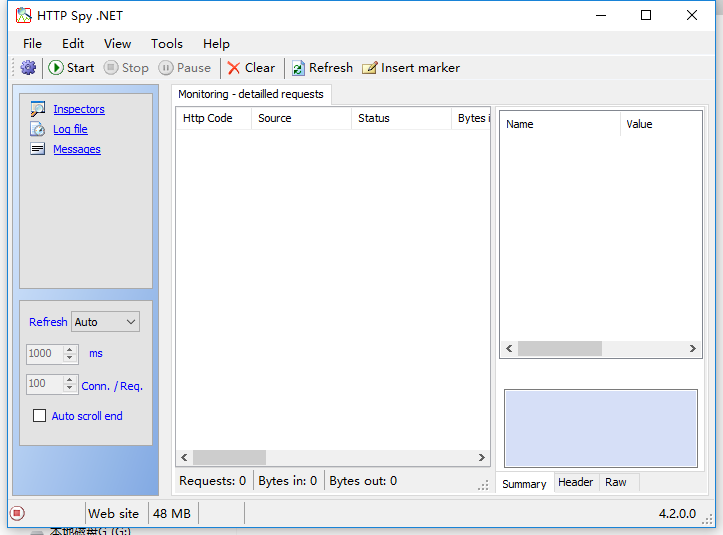
Task: Open the Log file link
Action: pyautogui.click(x=70, y=129)
